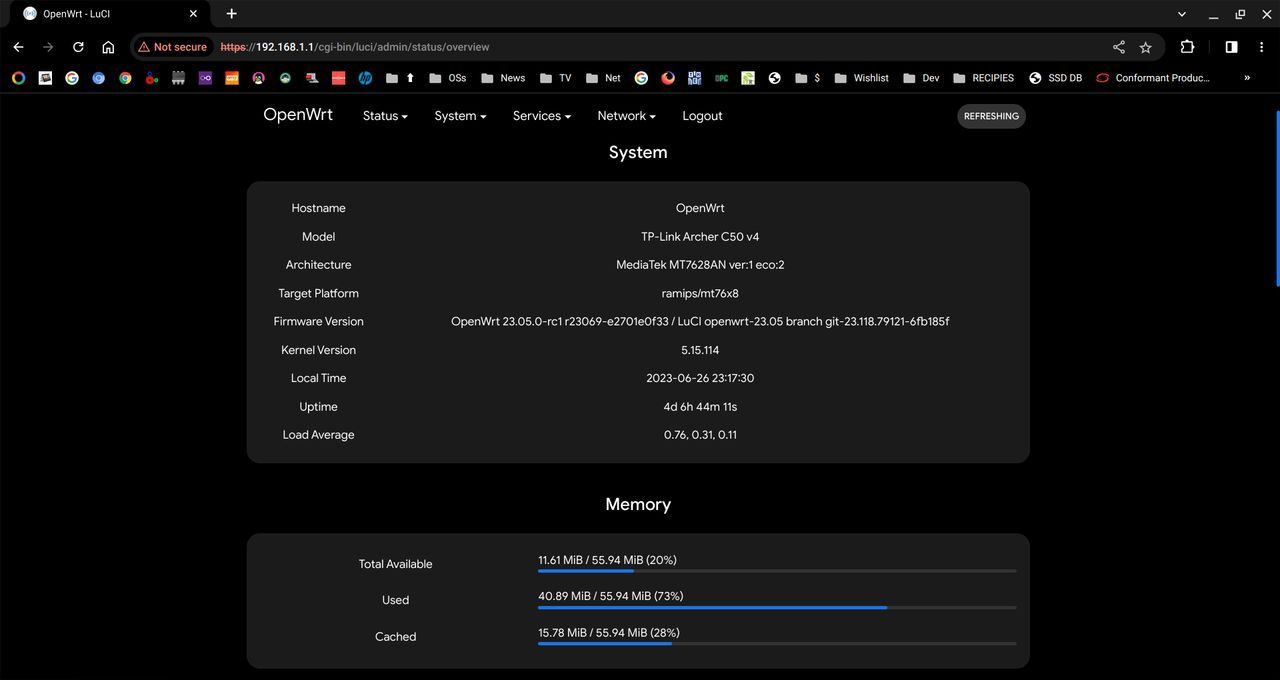Toggle the REFRESHING auto-refresh button
The image size is (1280, 680).
(991, 116)
